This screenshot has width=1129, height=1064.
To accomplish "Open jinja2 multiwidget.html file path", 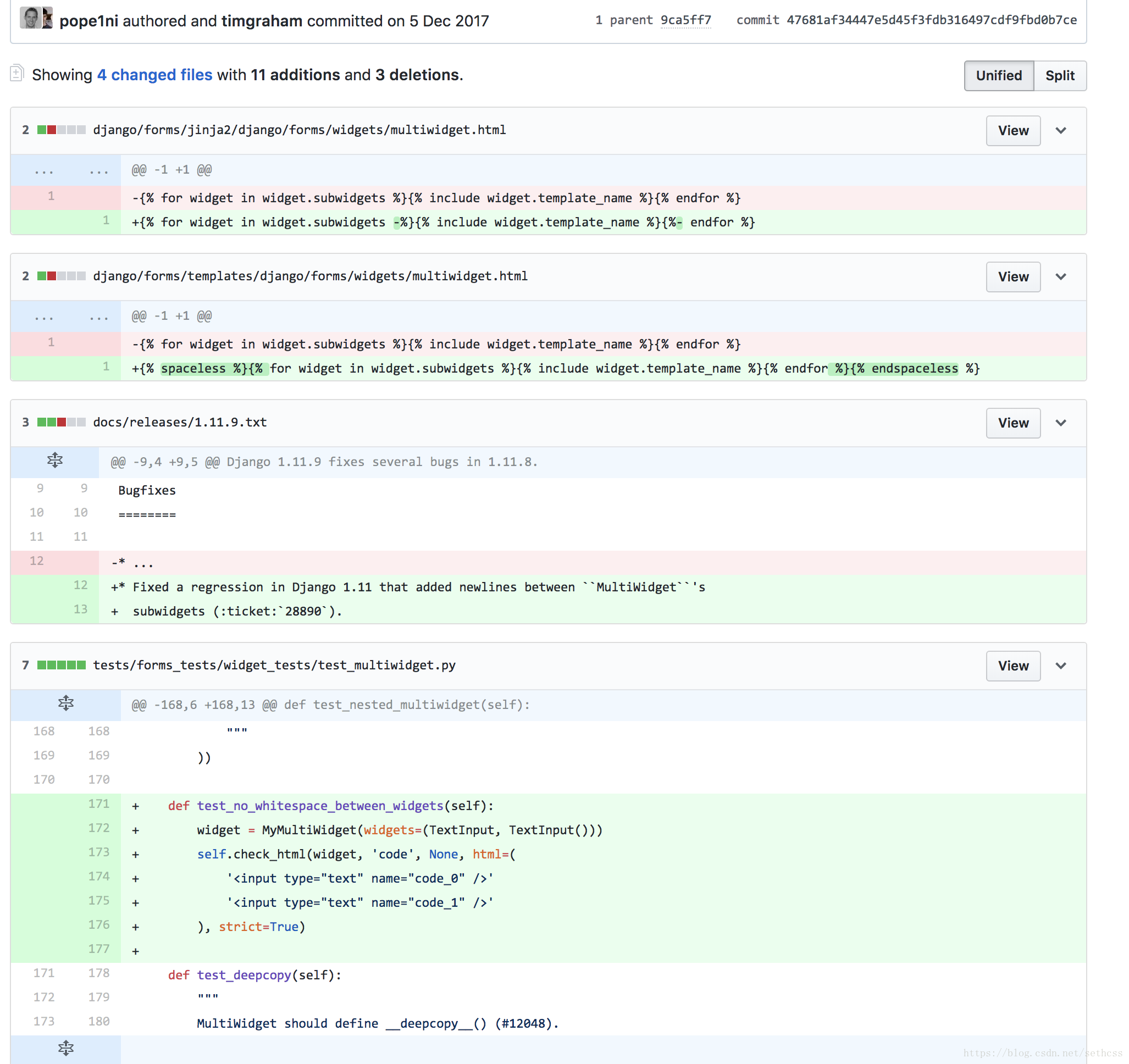I will click(299, 130).
